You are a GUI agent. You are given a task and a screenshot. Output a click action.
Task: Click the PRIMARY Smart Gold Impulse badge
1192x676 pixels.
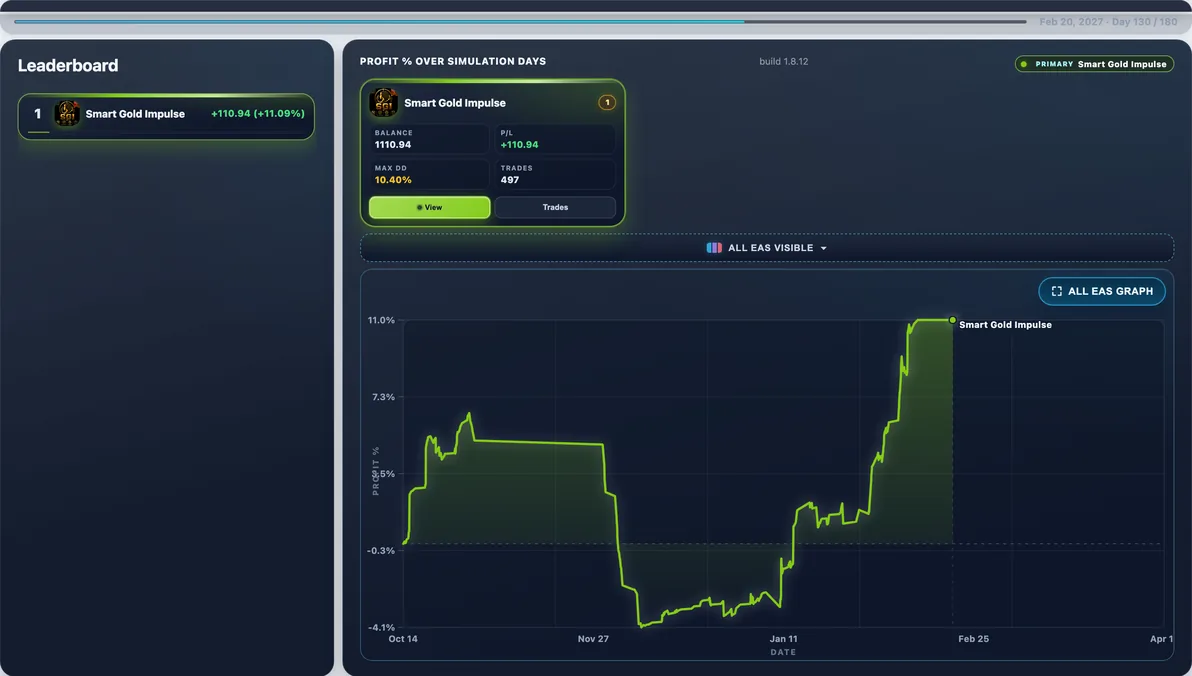(x=1094, y=64)
